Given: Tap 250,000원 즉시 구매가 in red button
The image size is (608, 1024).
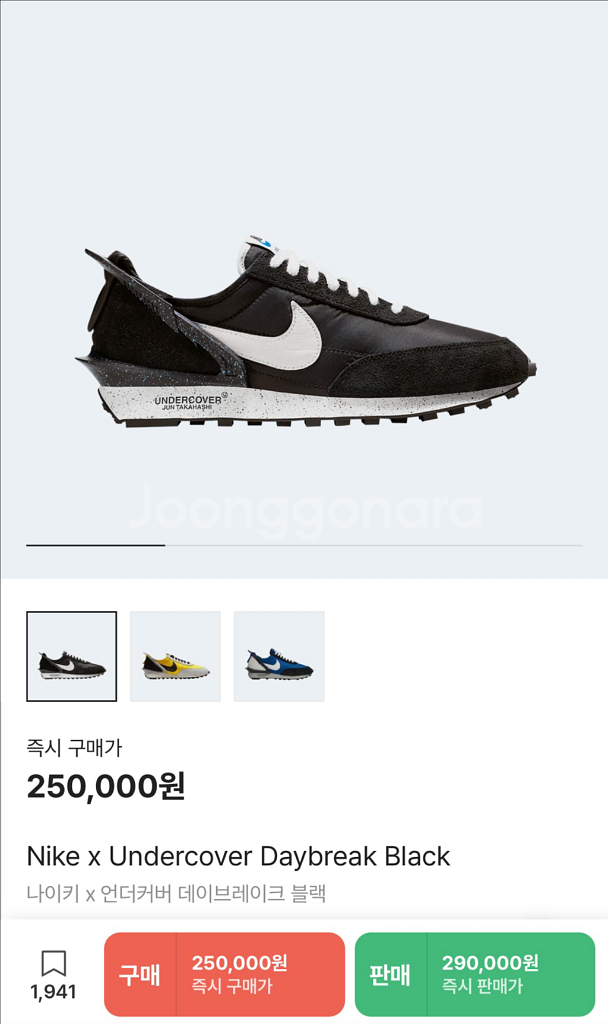Looking at the screenshot, I should click(240, 974).
